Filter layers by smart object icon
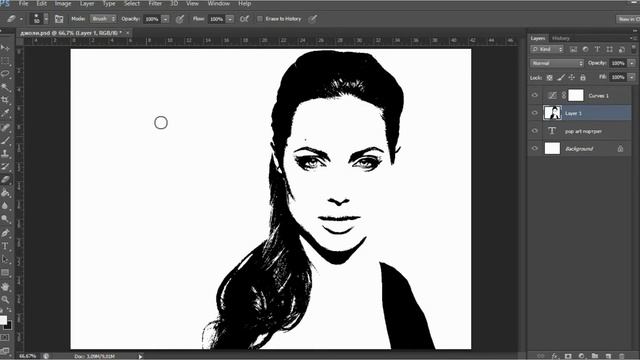640x360 pixels. pos(621,49)
